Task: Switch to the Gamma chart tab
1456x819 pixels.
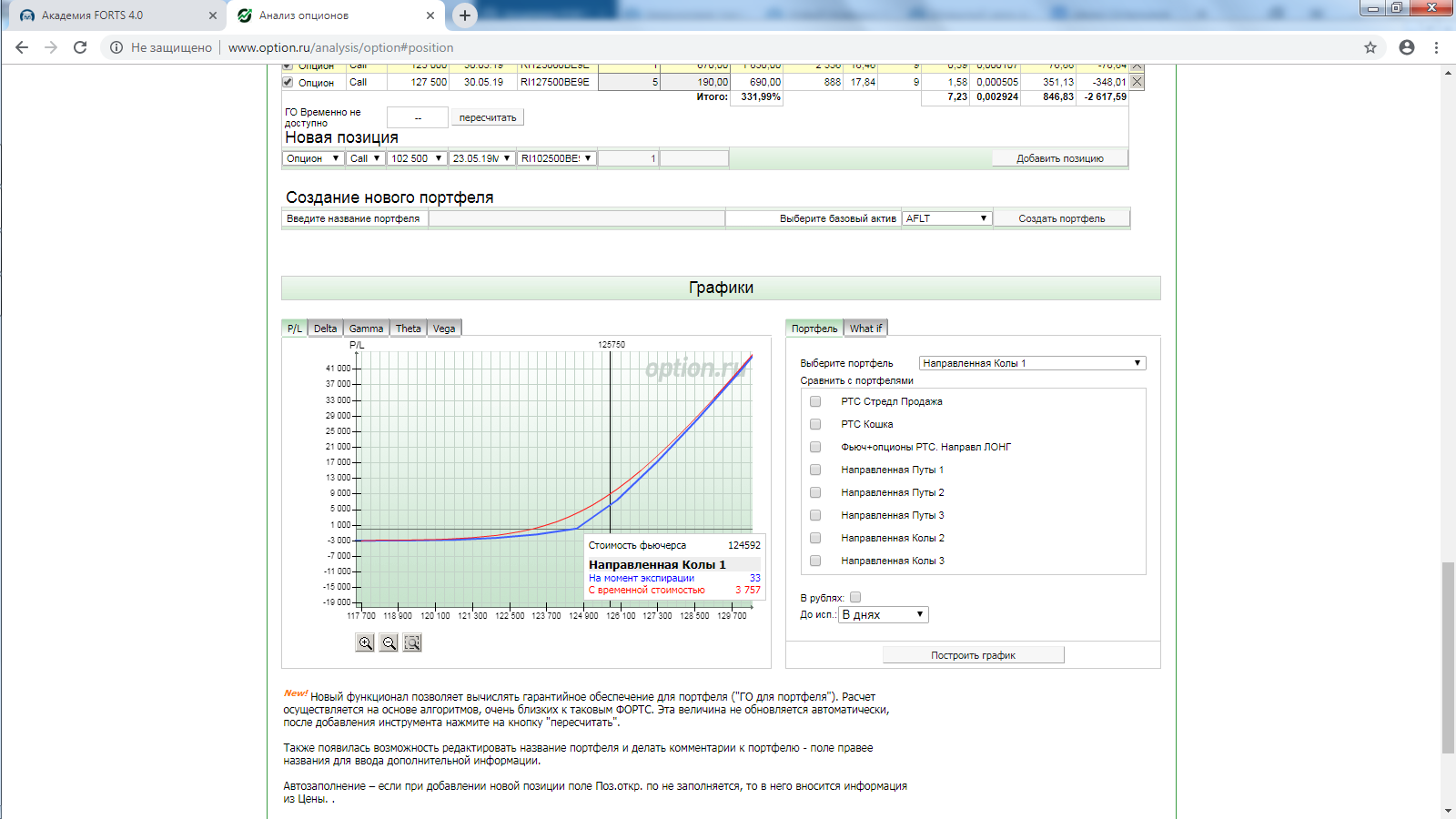Action: (x=366, y=329)
